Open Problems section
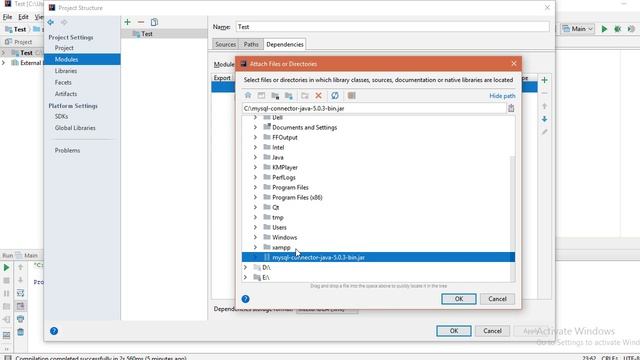The width and height of the screenshot is (640, 360). point(67,150)
